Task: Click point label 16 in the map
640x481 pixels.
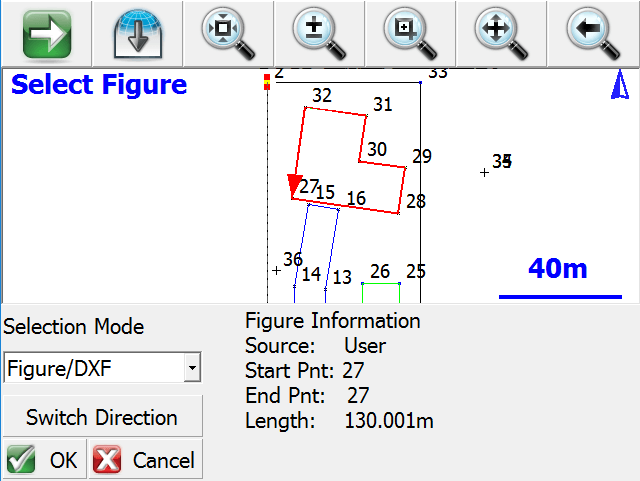Action: (356, 198)
